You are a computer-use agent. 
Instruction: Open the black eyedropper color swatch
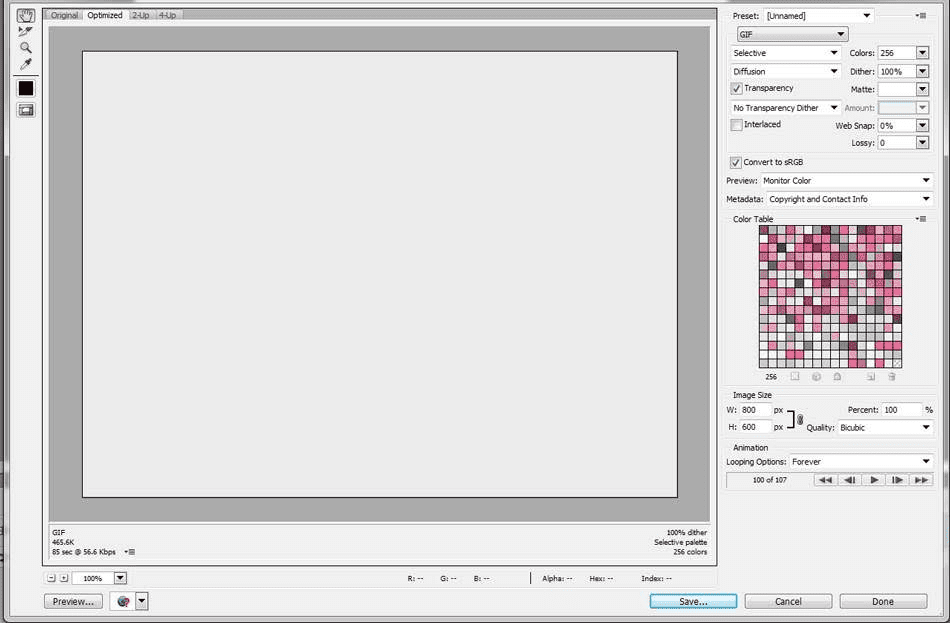click(x=25, y=88)
